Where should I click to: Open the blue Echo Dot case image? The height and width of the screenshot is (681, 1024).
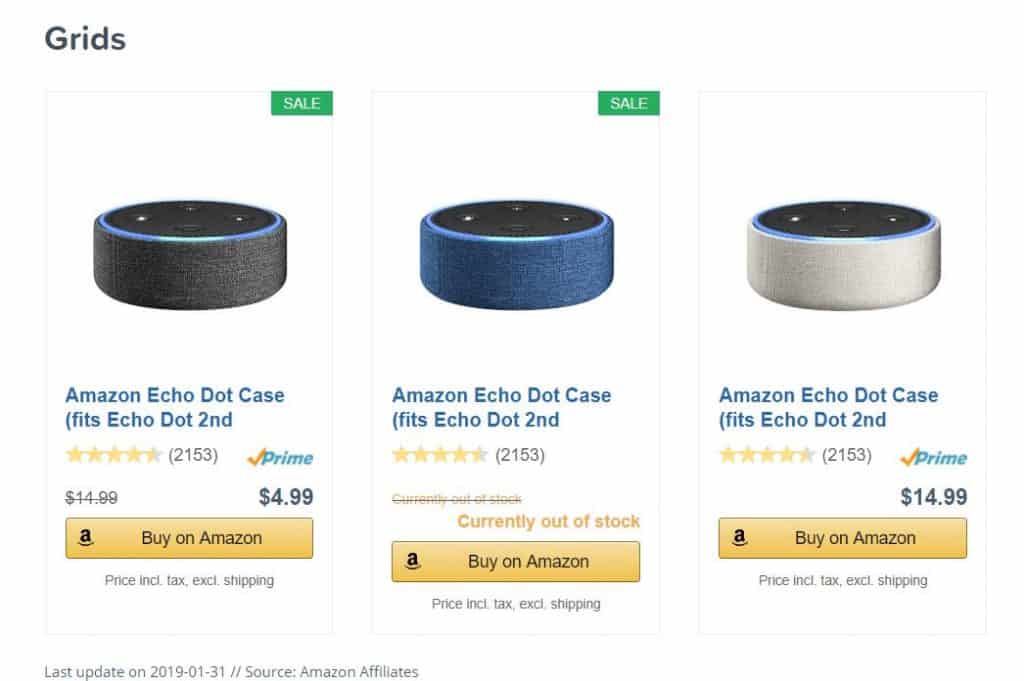(516, 255)
